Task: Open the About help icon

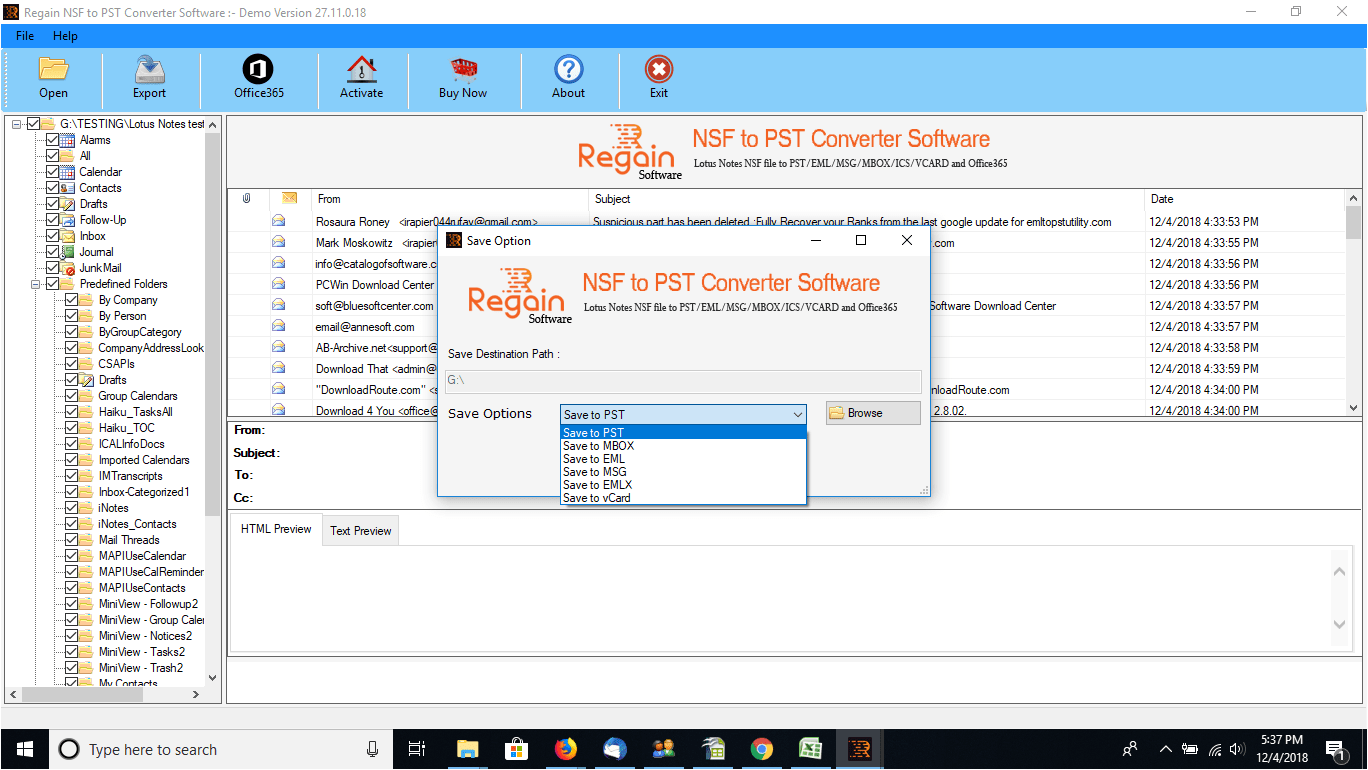Action: click(568, 69)
